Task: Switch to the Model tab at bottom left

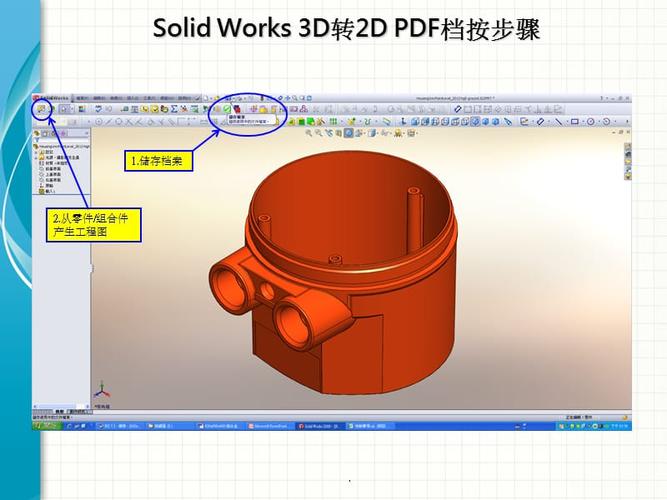Action: pos(59,411)
